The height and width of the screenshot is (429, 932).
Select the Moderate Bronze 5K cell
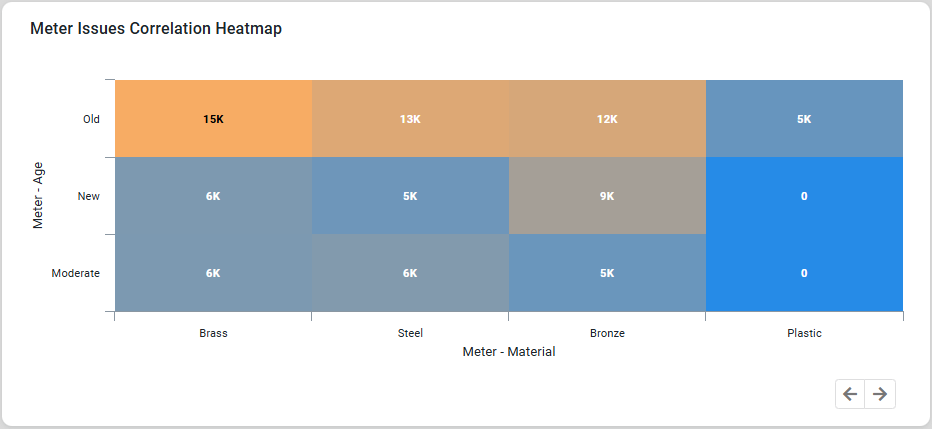pos(607,273)
